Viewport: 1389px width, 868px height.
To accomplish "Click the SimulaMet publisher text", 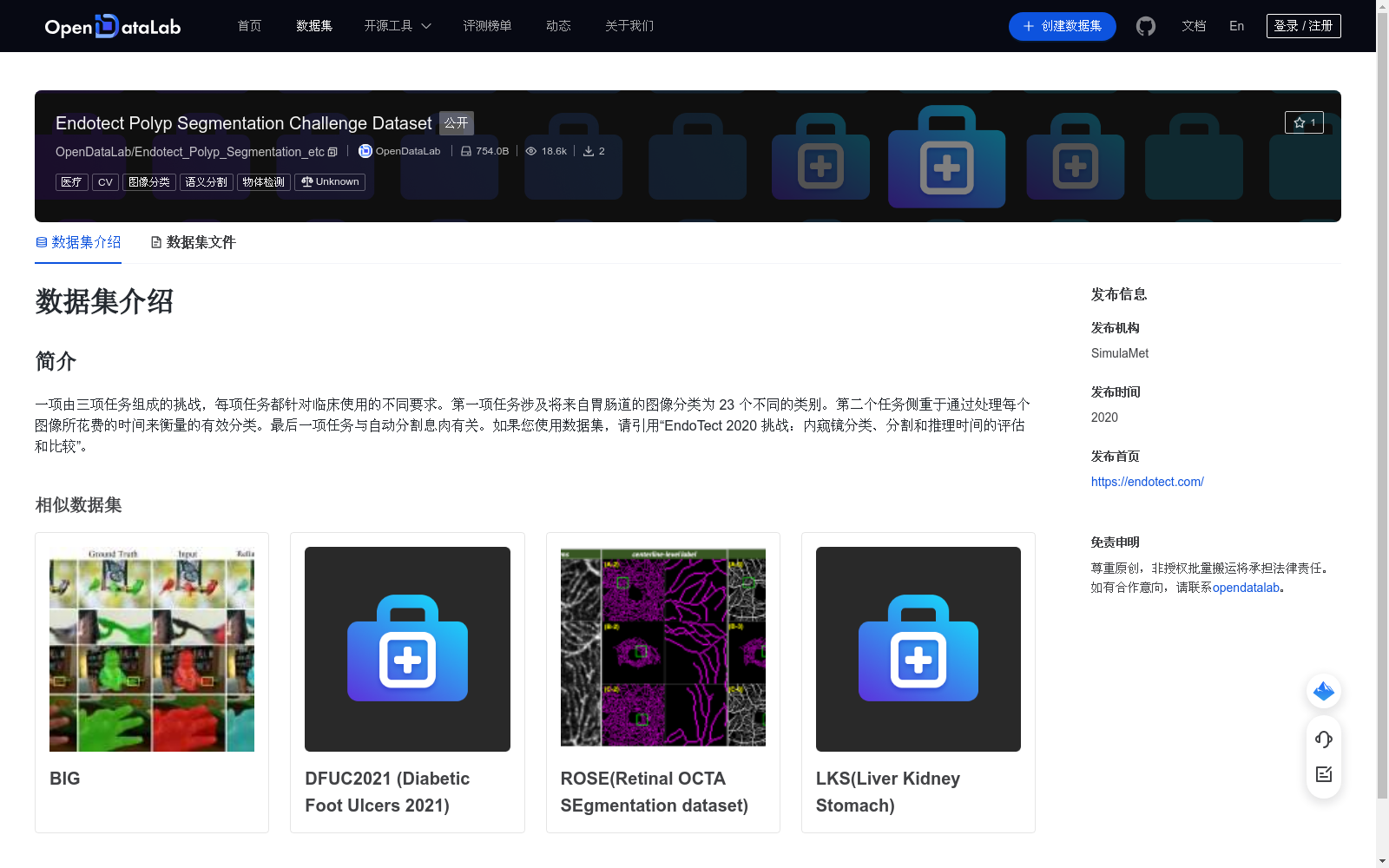I will click(x=1120, y=353).
